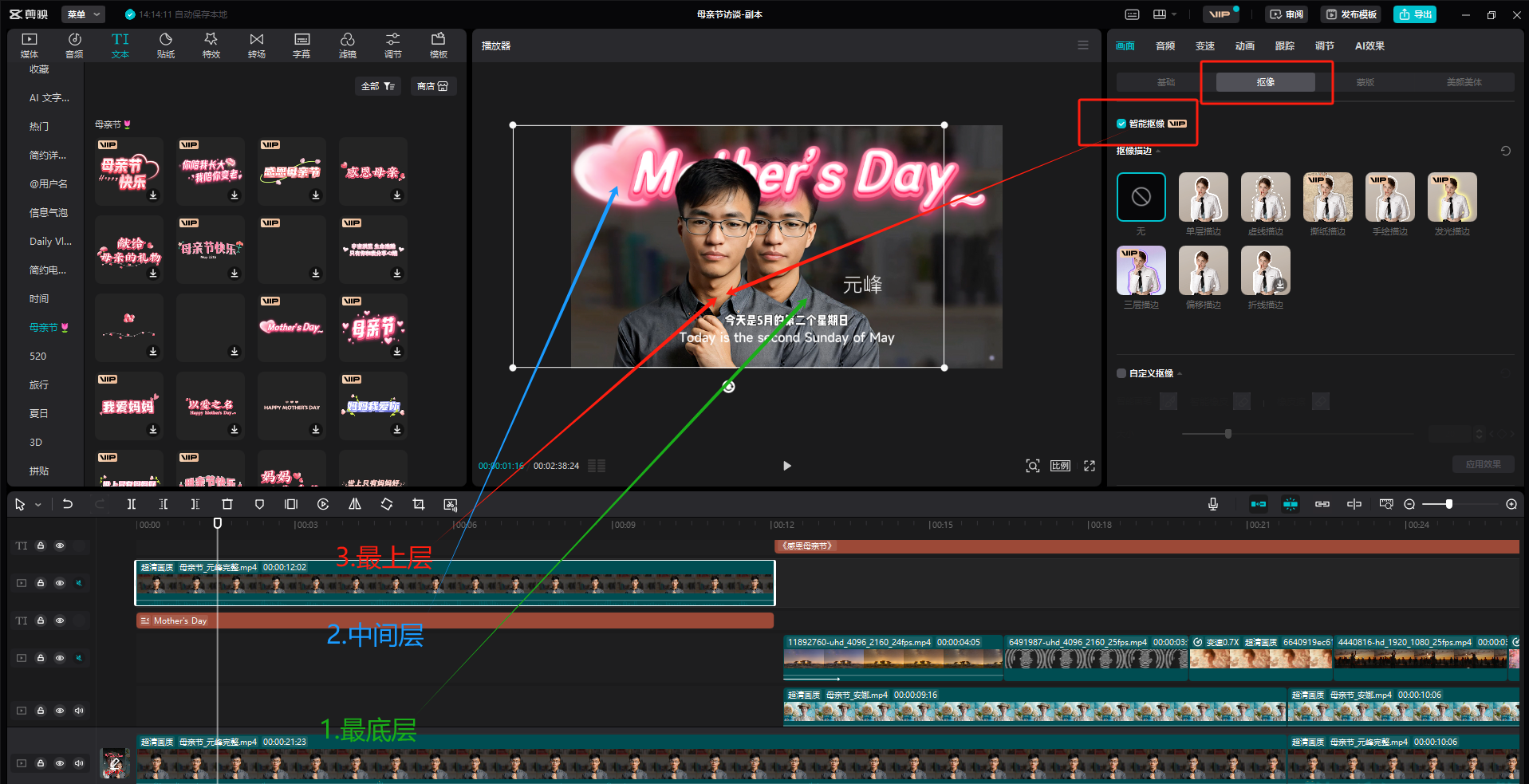The image size is (1529, 784).
Task: Select the 单层描边 stroke style thumbnail
Action: [1204, 197]
